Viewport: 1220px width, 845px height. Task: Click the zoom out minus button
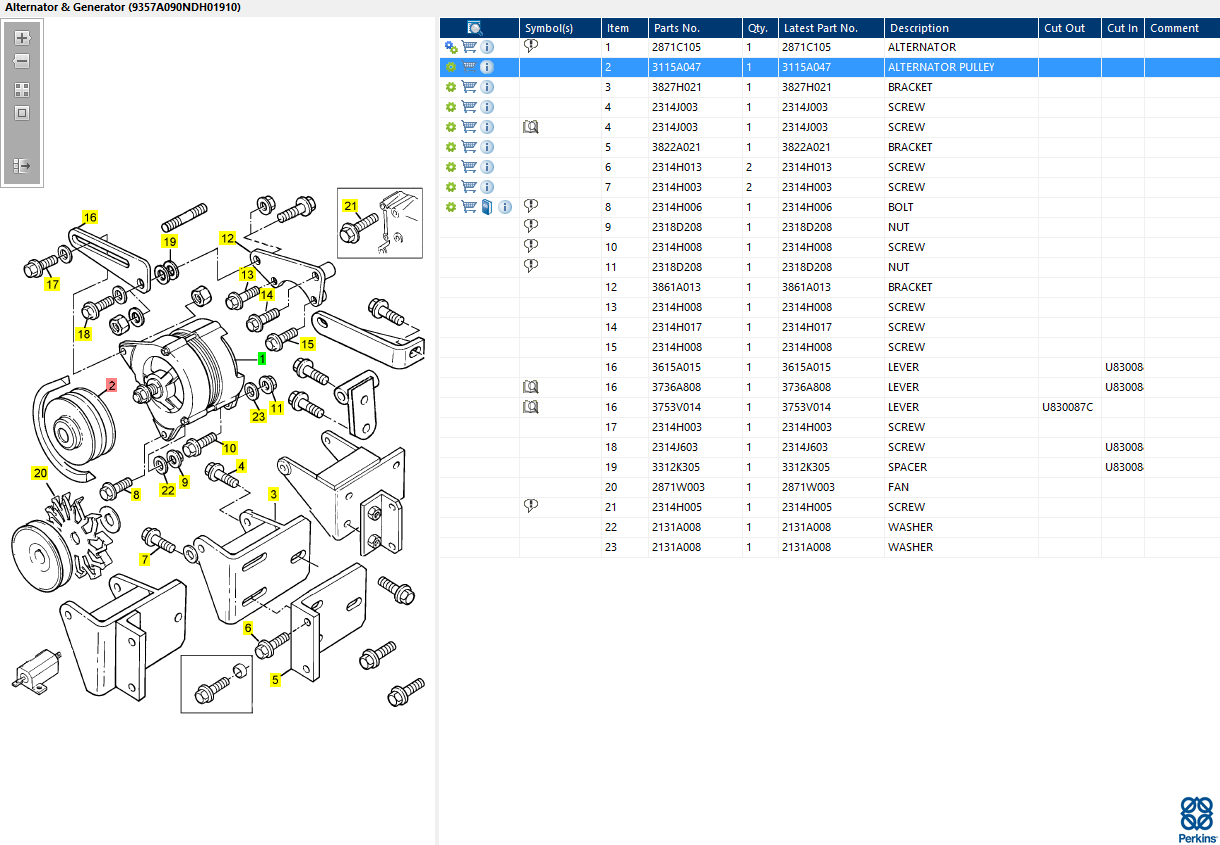click(22, 61)
